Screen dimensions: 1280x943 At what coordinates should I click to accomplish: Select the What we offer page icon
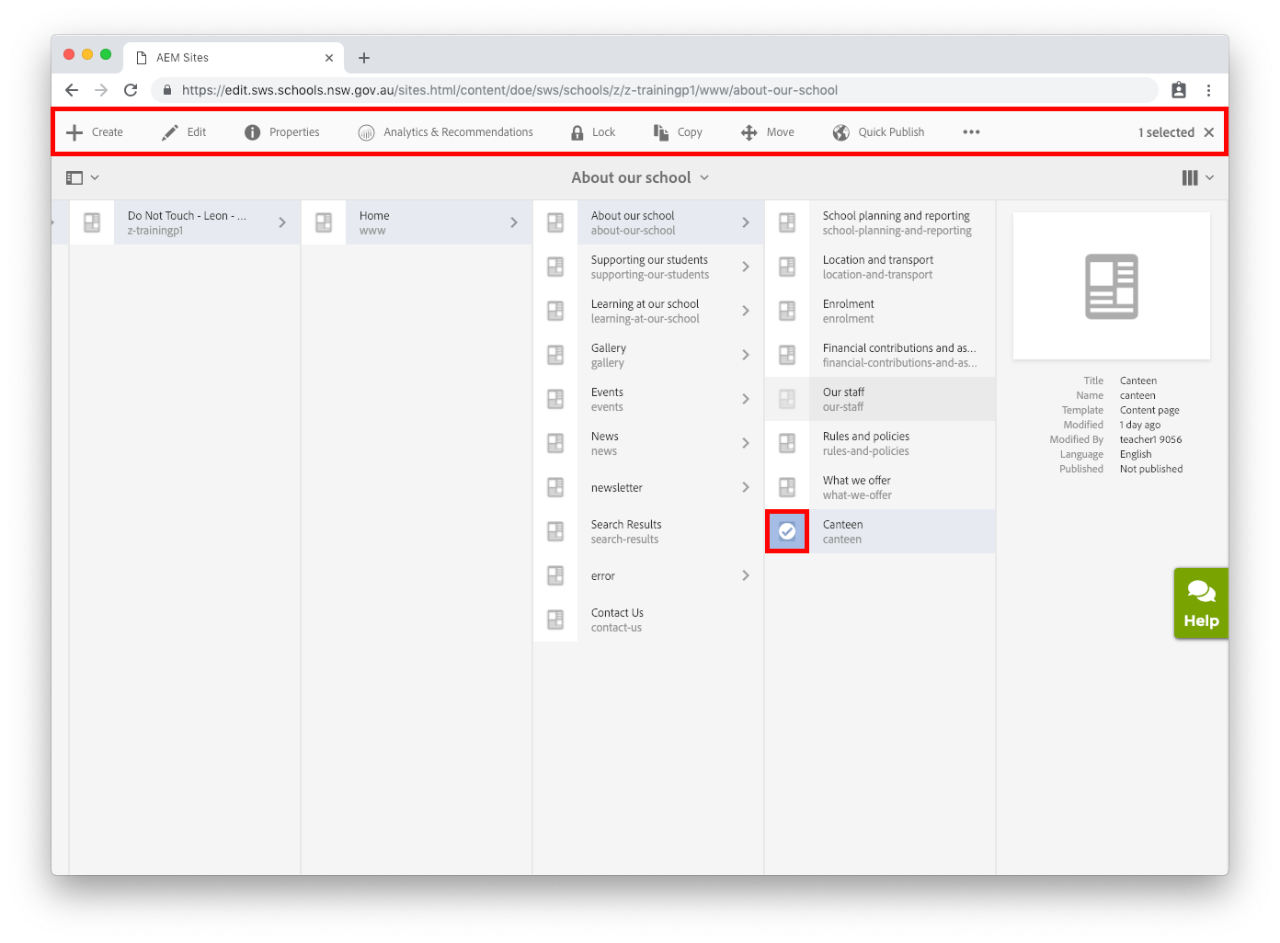[787, 487]
